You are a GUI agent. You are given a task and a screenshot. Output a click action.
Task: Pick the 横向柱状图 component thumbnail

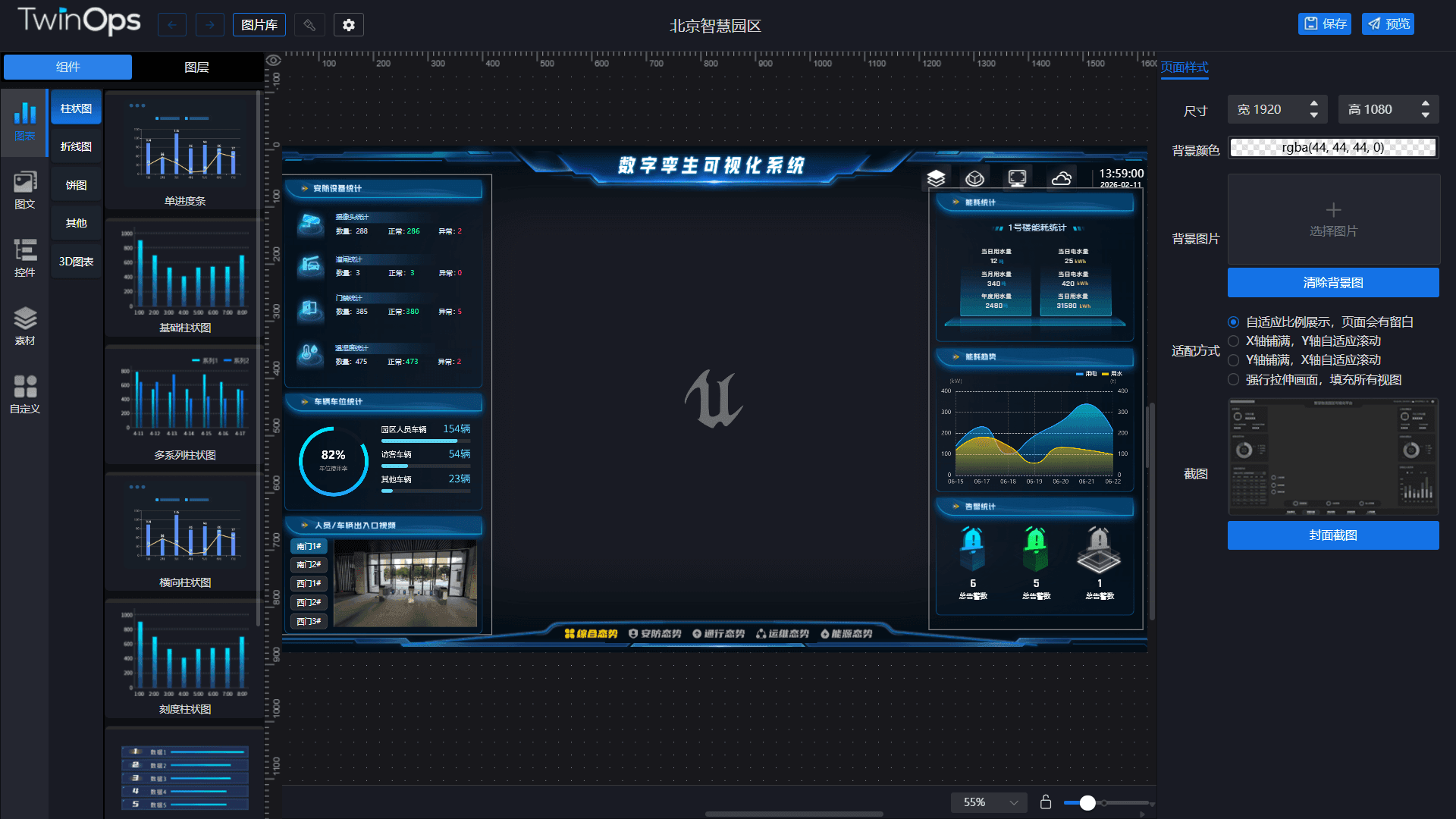184,532
